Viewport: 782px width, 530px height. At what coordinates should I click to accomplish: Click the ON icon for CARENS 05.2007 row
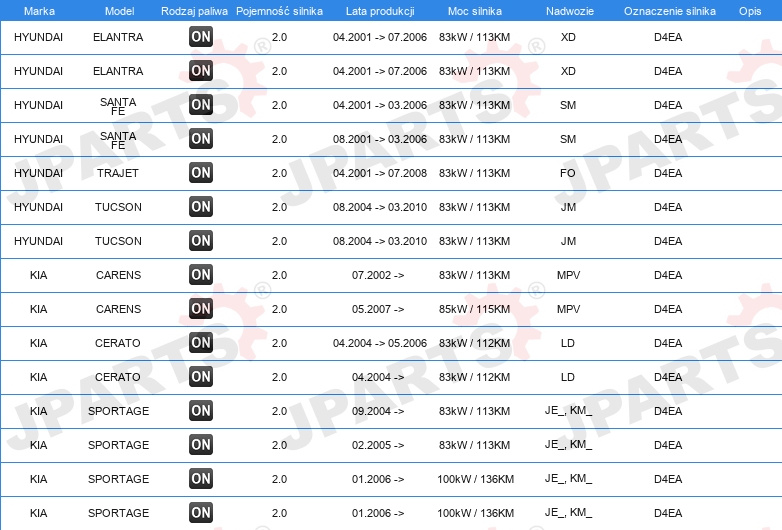(201, 309)
